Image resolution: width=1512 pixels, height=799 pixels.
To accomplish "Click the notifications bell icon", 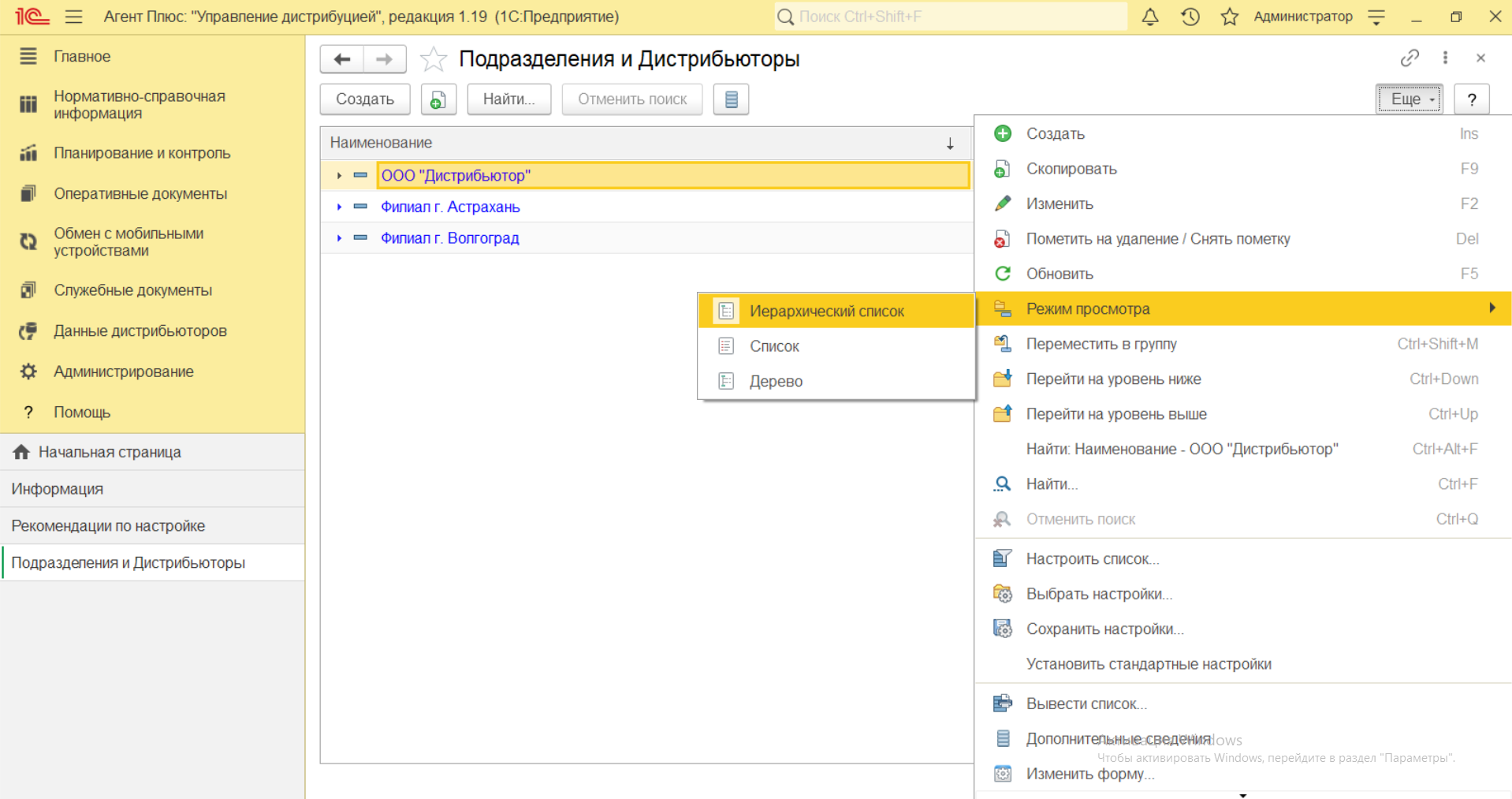I will pos(1150,17).
